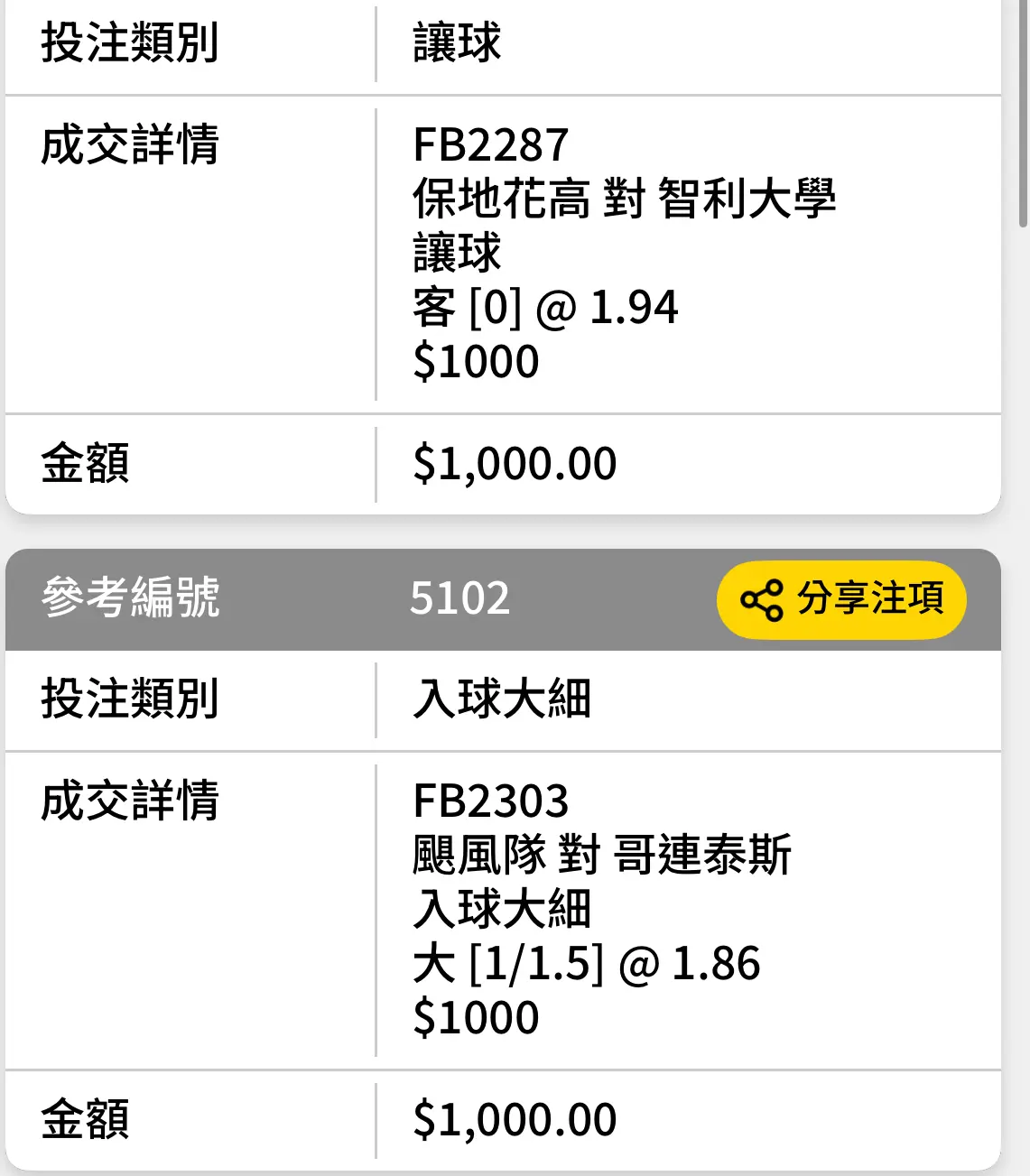Tap match code FB2287
The height and width of the screenshot is (1176, 1030).
click(x=490, y=144)
